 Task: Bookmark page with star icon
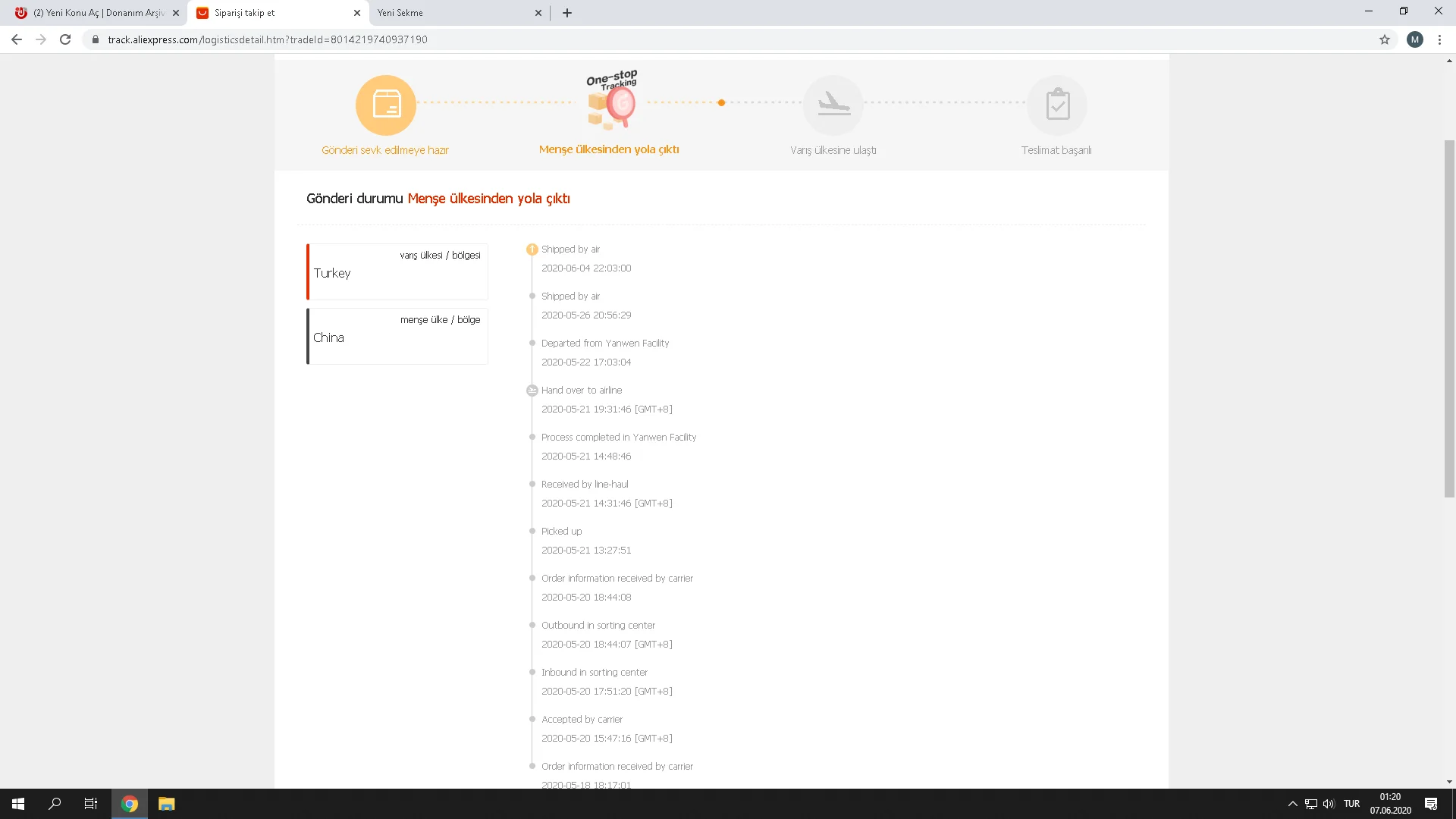point(1384,39)
